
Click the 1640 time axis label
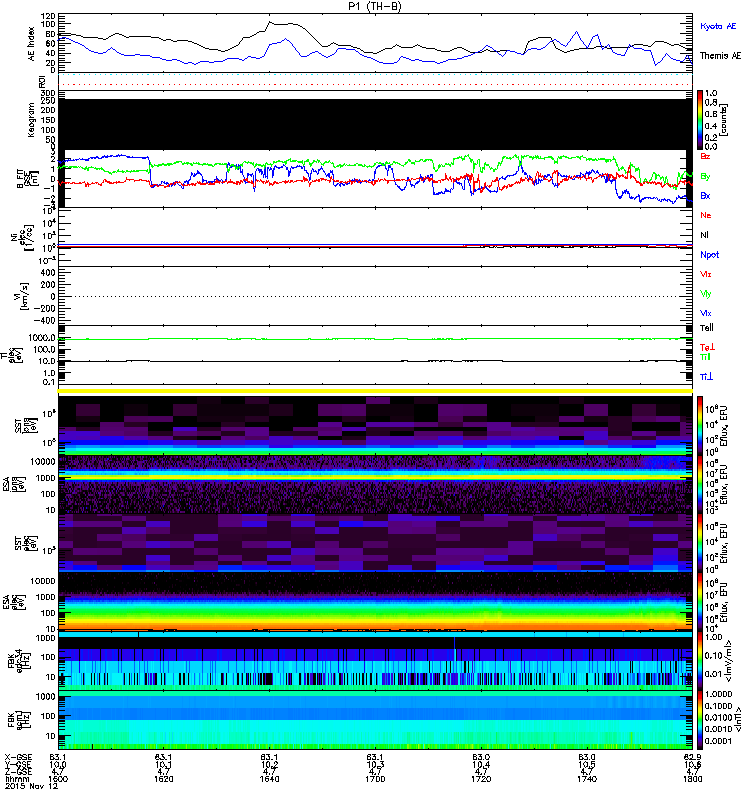(269, 779)
